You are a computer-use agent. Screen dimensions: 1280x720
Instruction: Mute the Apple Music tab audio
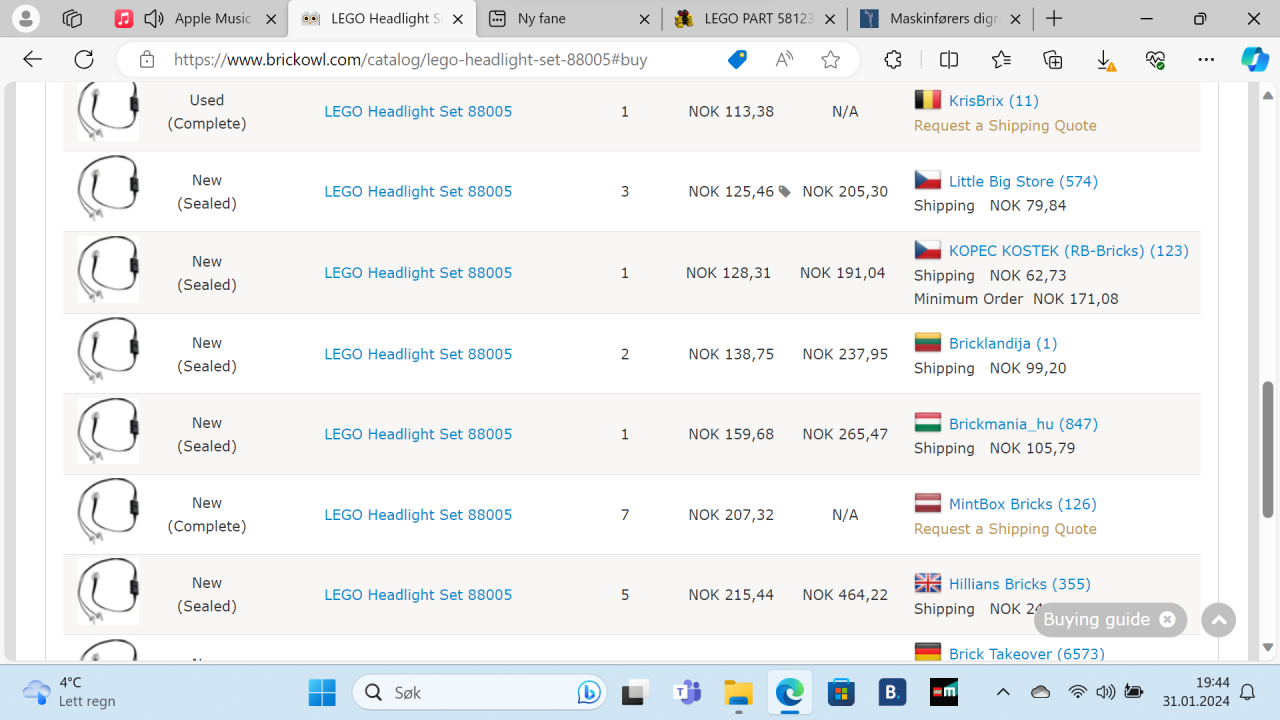[154, 19]
